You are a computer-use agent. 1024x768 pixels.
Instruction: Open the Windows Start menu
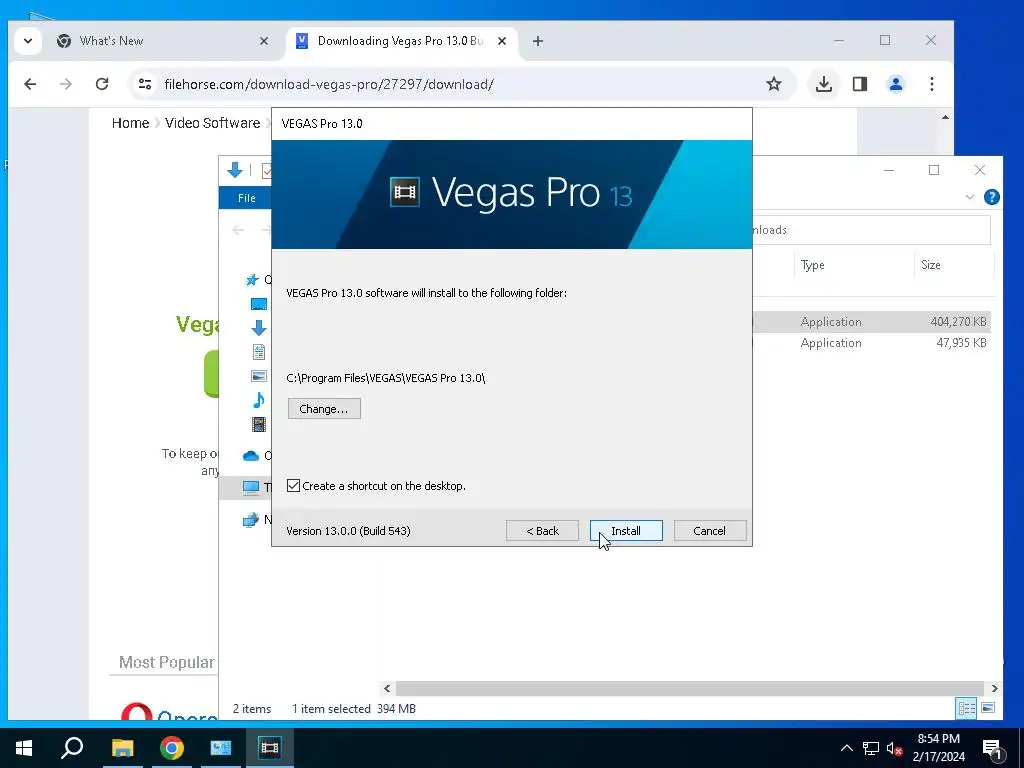point(24,748)
